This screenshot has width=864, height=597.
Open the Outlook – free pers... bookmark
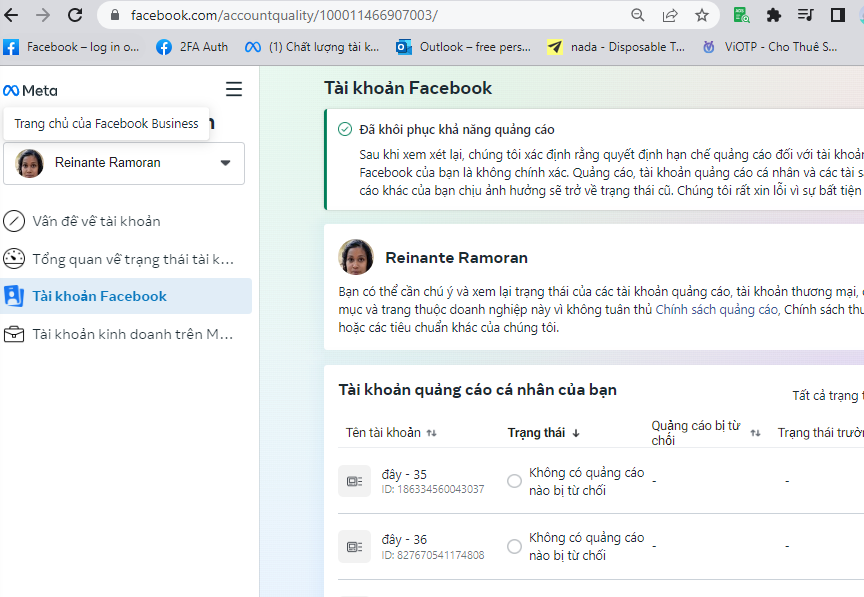tap(463, 47)
